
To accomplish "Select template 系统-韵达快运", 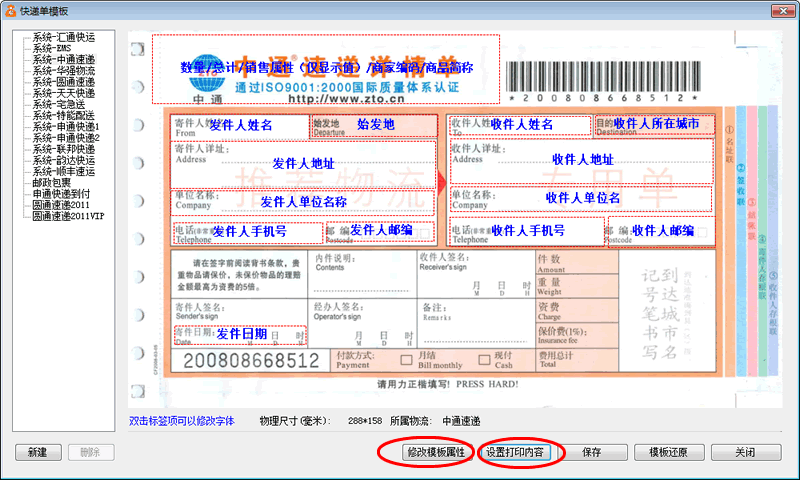I will click(63, 161).
